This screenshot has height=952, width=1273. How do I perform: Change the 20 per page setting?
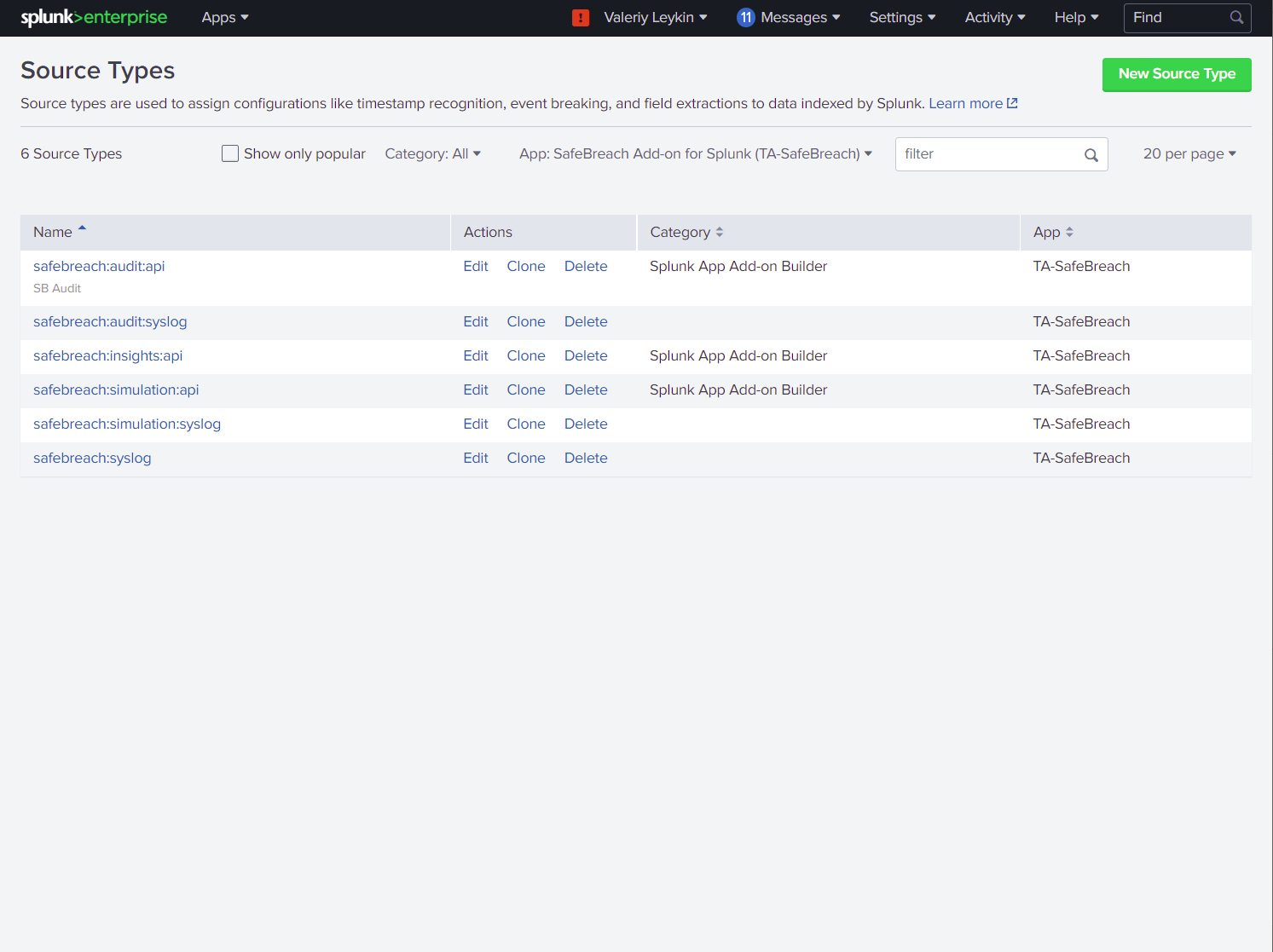tap(1189, 153)
